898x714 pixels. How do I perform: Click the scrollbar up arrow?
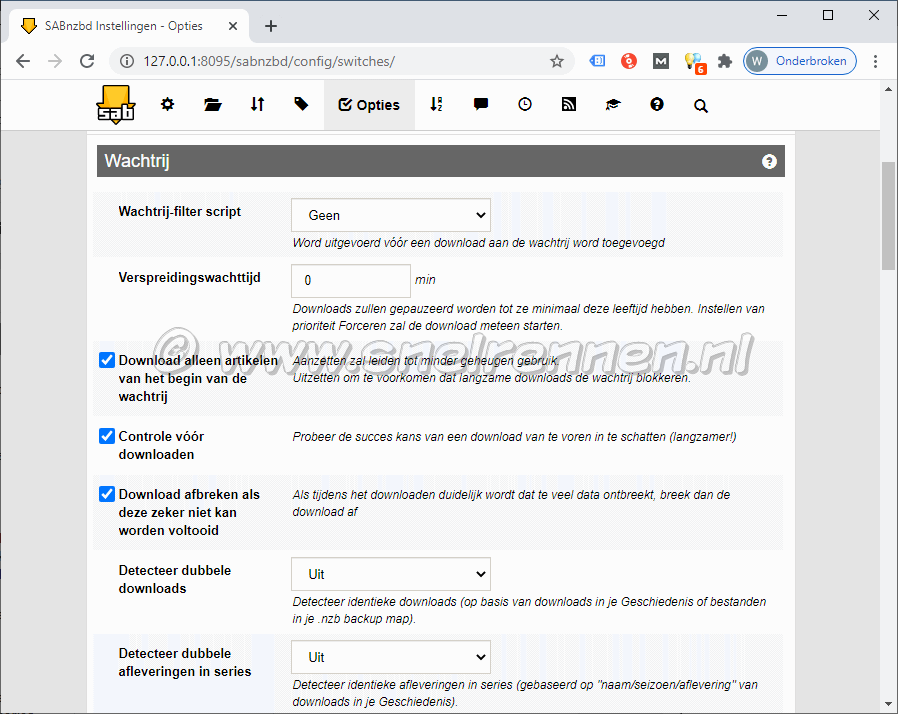(x=888, y=89)
